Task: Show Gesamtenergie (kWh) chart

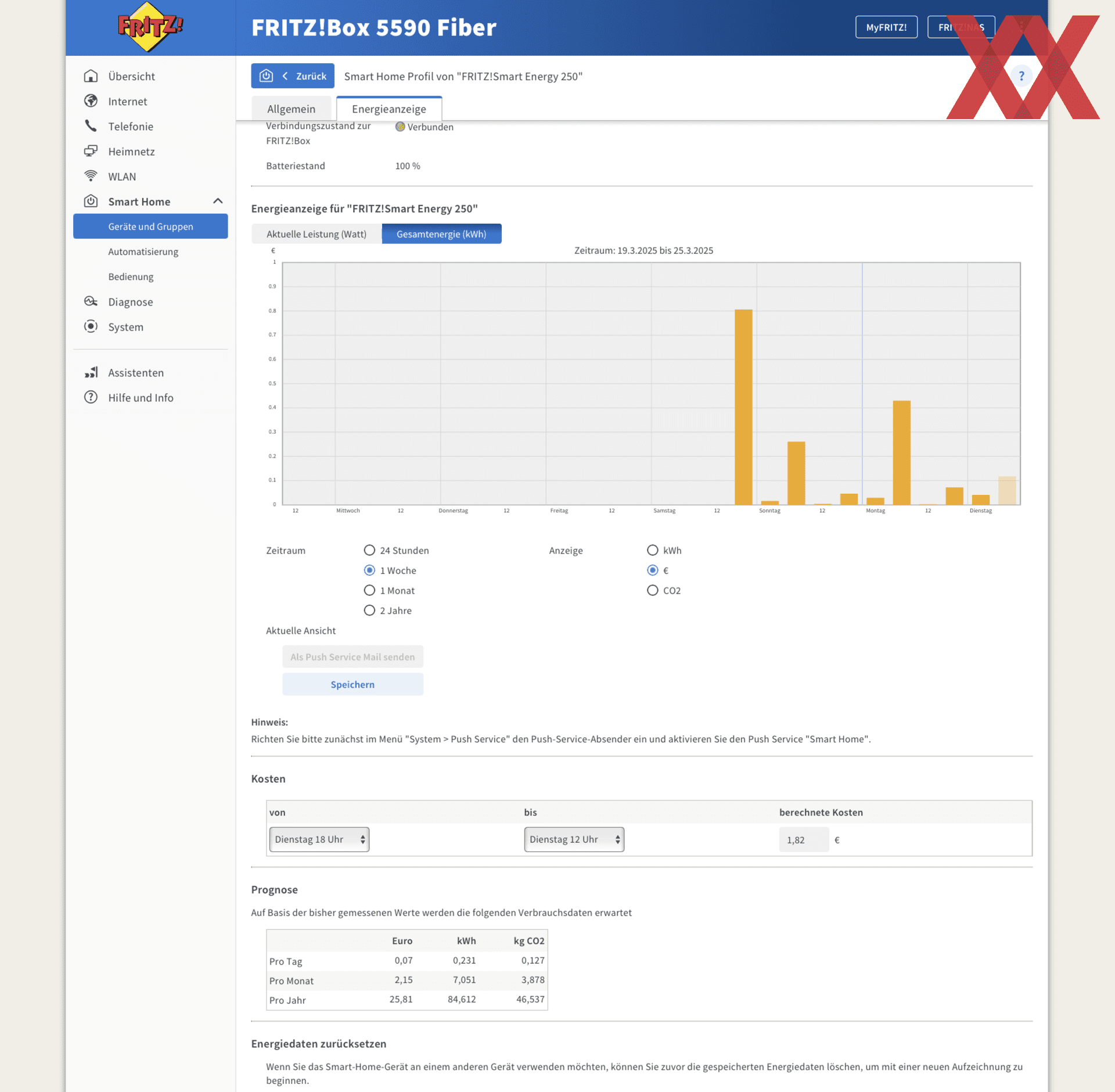Action: 441,234
